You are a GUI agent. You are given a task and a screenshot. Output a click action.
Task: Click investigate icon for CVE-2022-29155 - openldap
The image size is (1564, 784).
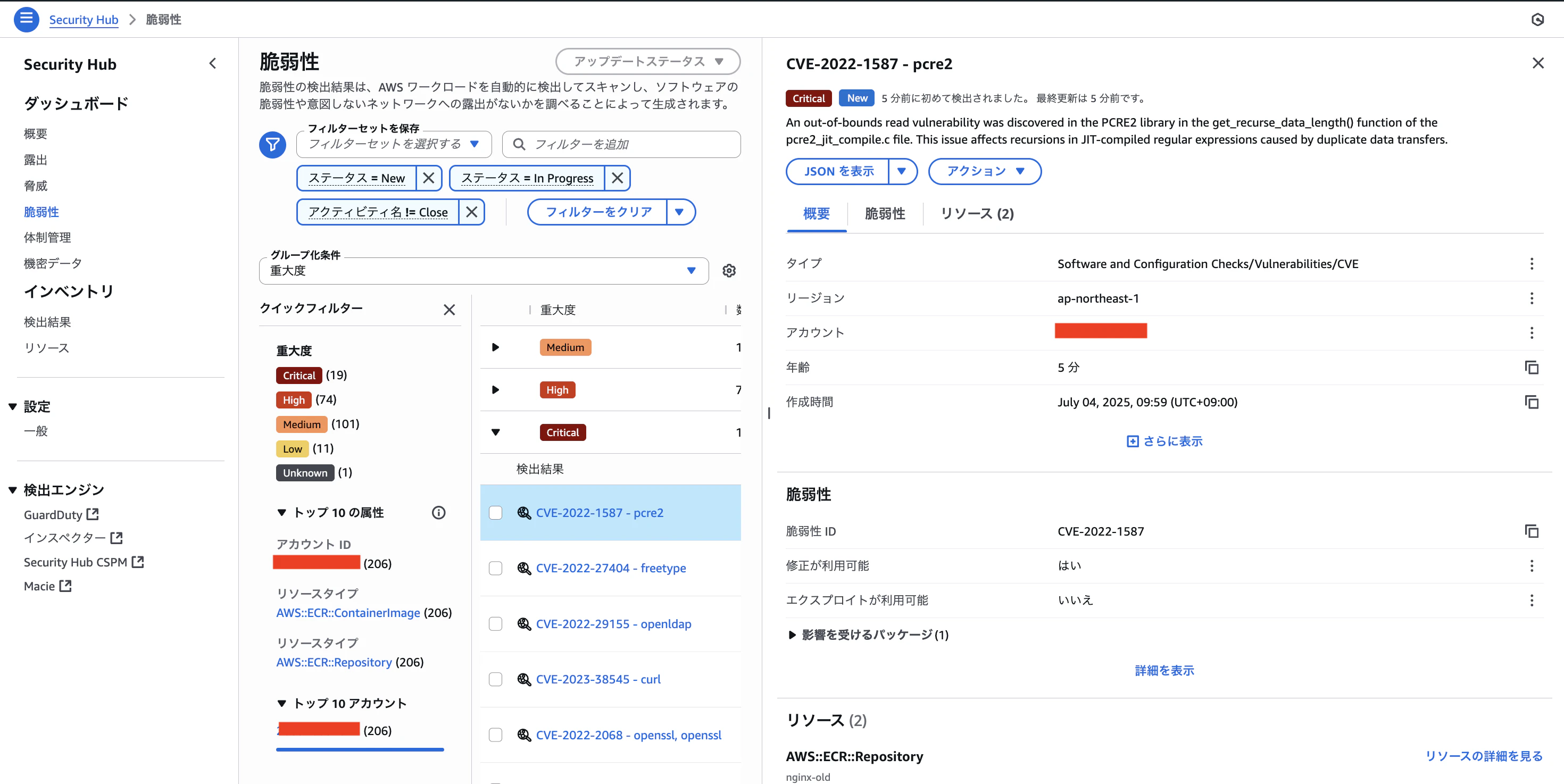[524, 624]
